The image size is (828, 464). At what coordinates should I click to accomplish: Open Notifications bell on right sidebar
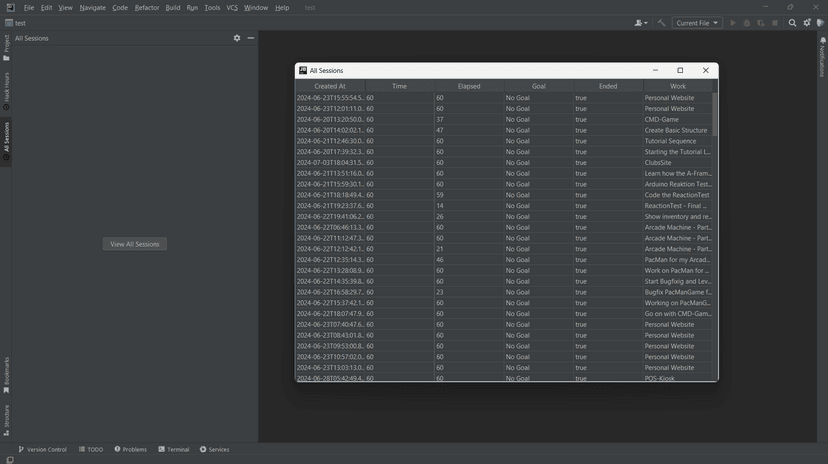pyautogui.click(x=822, y=44)
